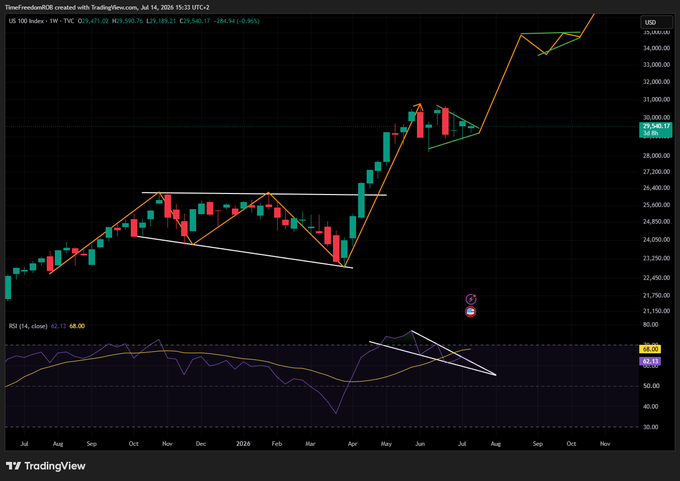Click the May label on the time axis

point(386,444)
